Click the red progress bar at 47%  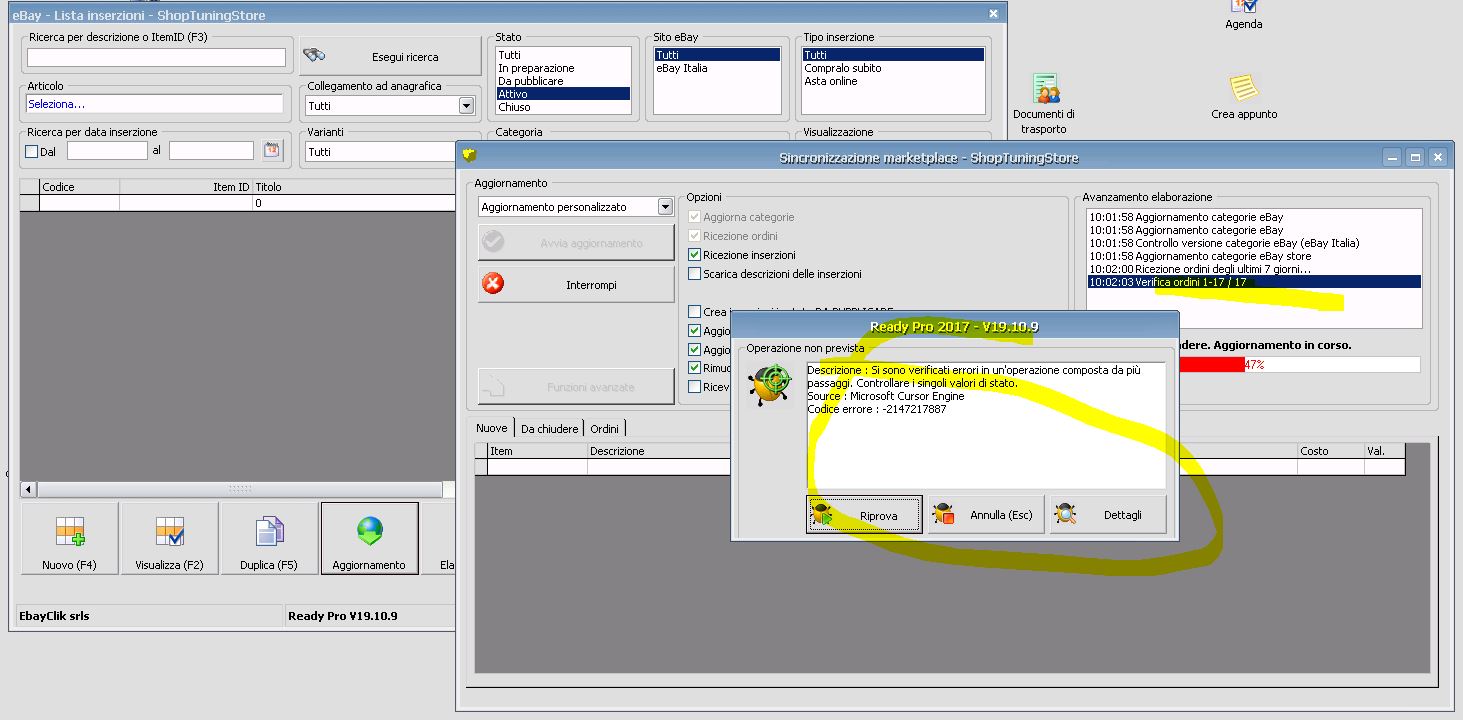1212,364
